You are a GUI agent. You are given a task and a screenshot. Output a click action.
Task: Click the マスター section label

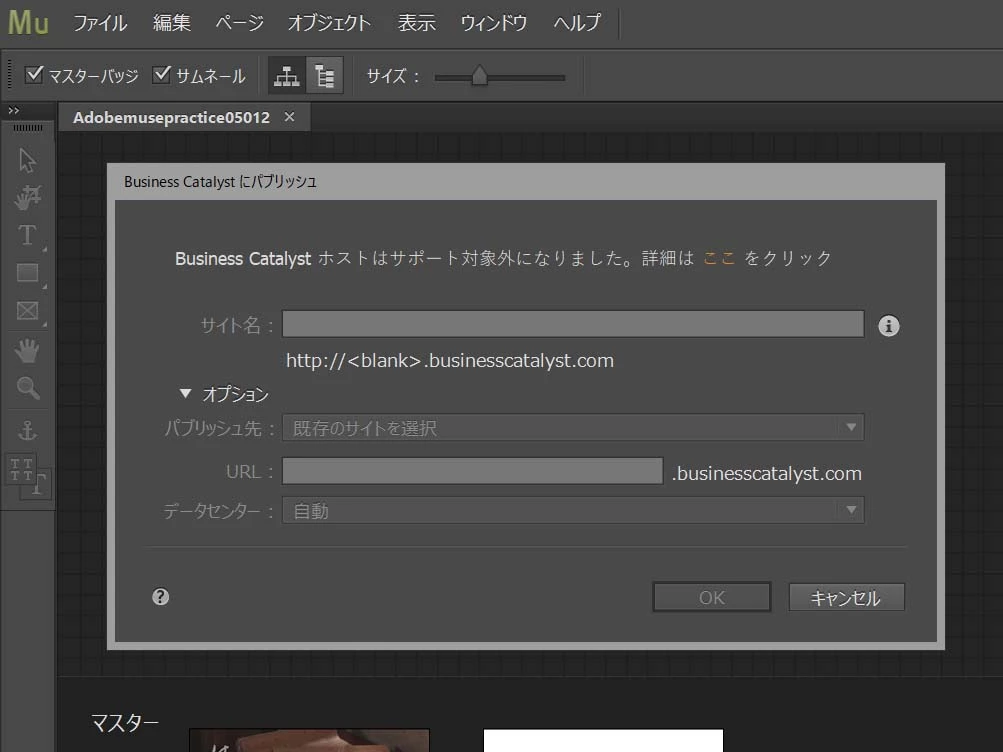125,723
